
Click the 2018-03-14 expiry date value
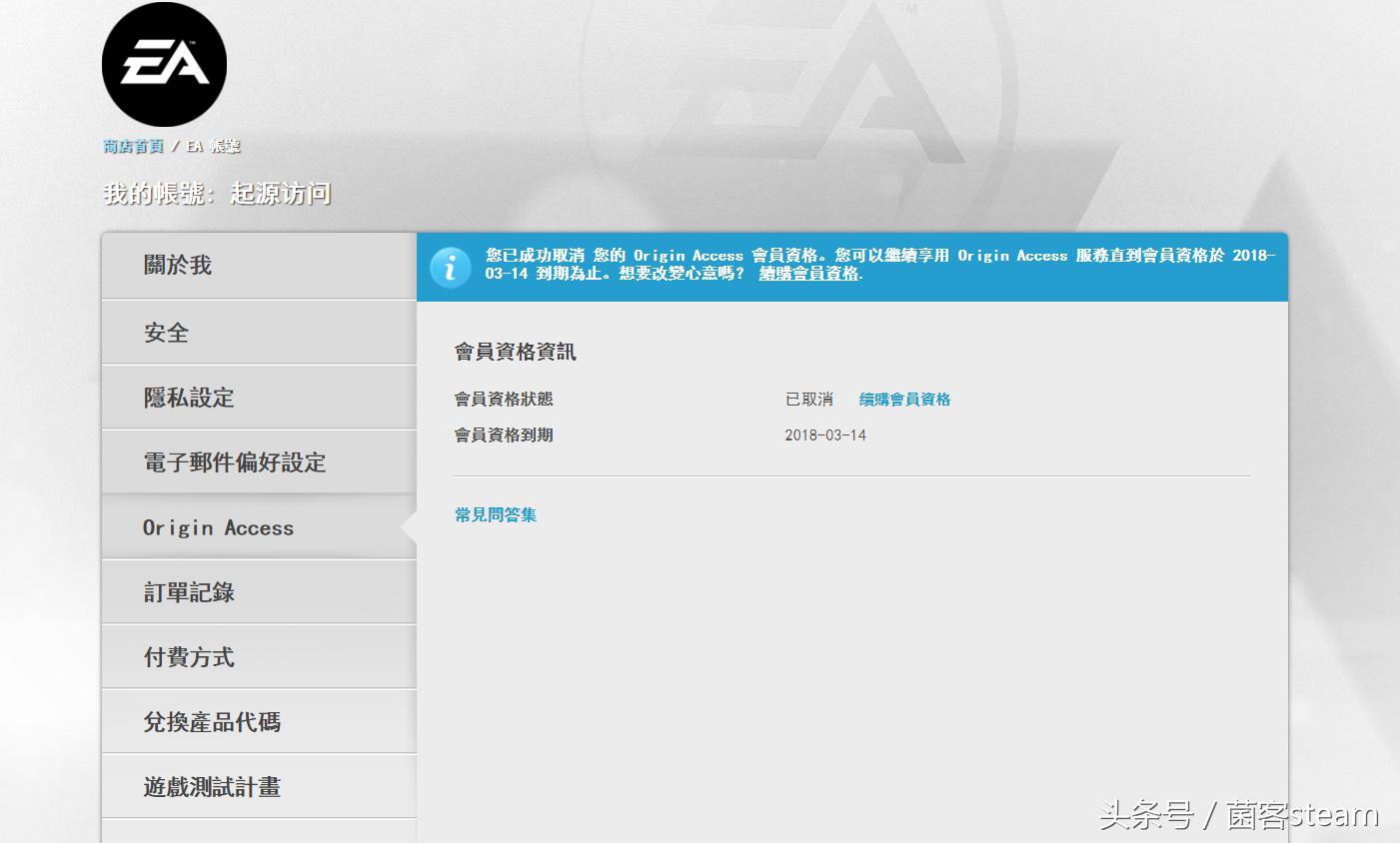[x=825, y=435]
